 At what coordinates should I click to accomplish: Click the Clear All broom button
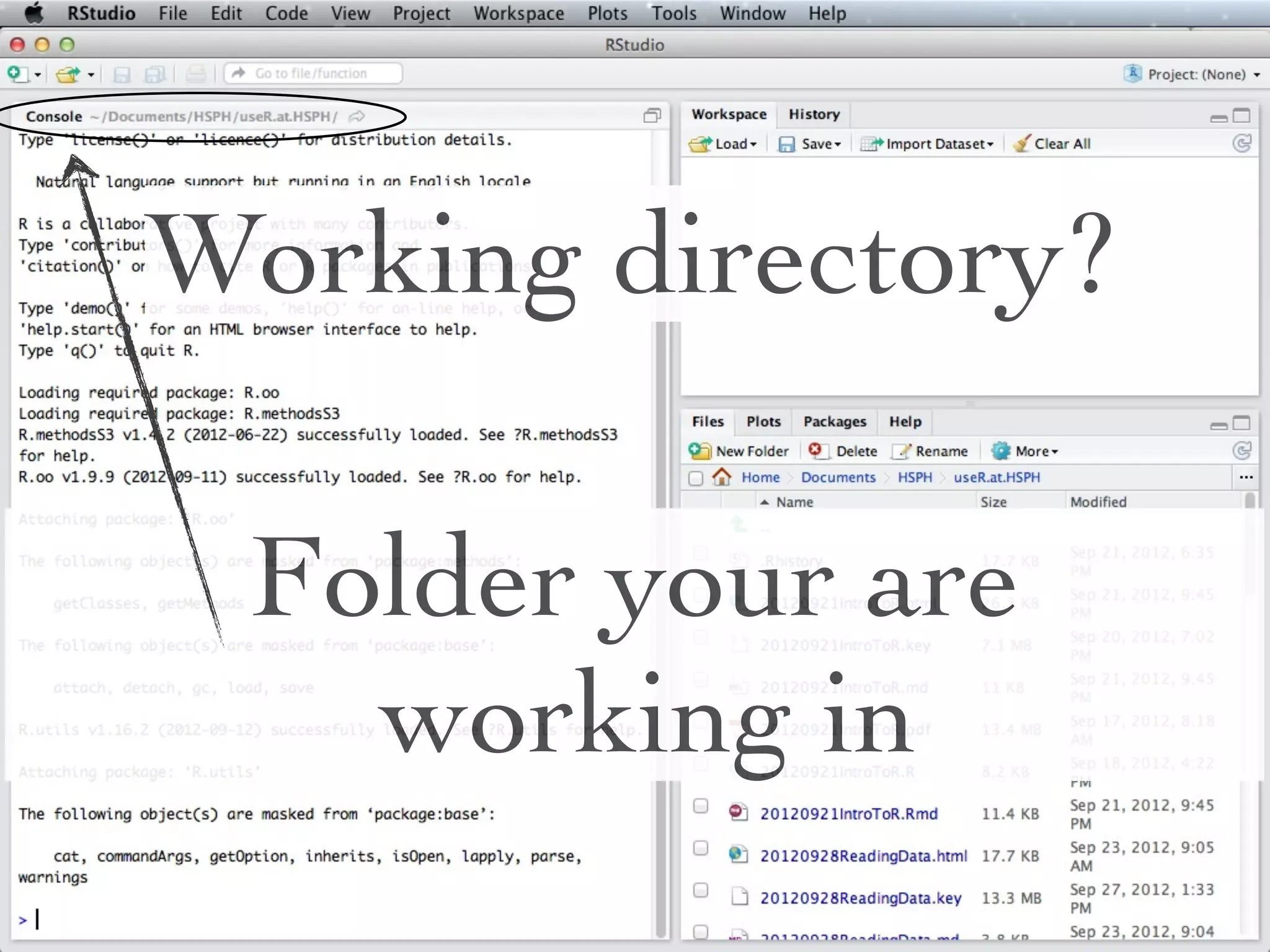(x=1051, y=144)
